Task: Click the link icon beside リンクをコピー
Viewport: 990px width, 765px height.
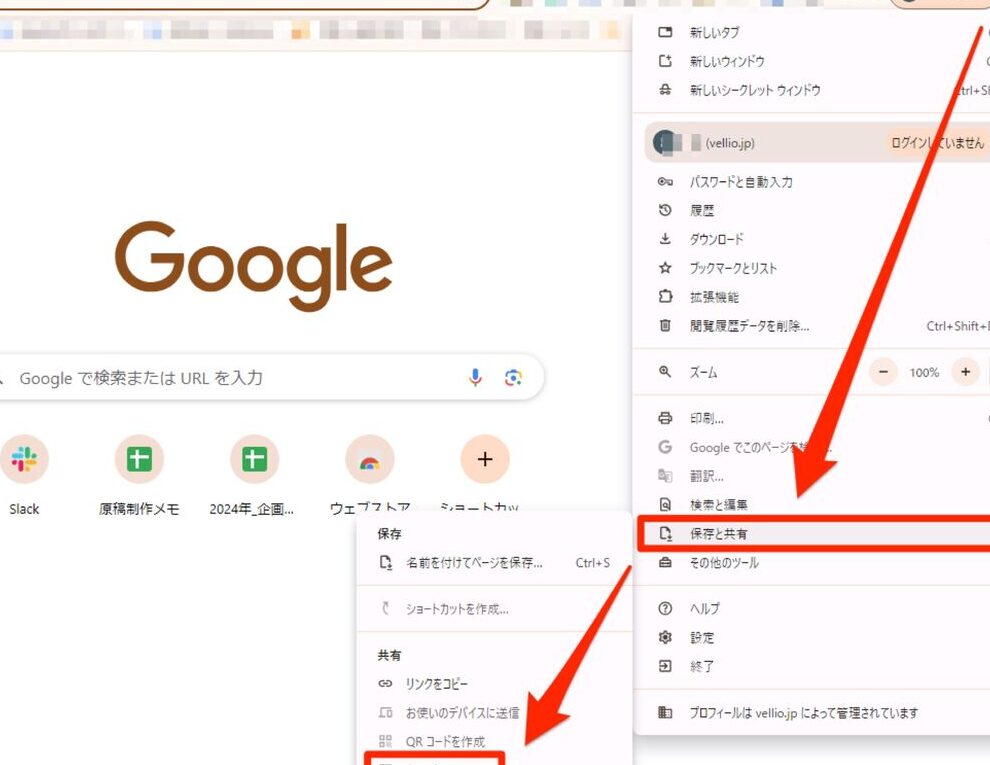Action: coord(385,684)
